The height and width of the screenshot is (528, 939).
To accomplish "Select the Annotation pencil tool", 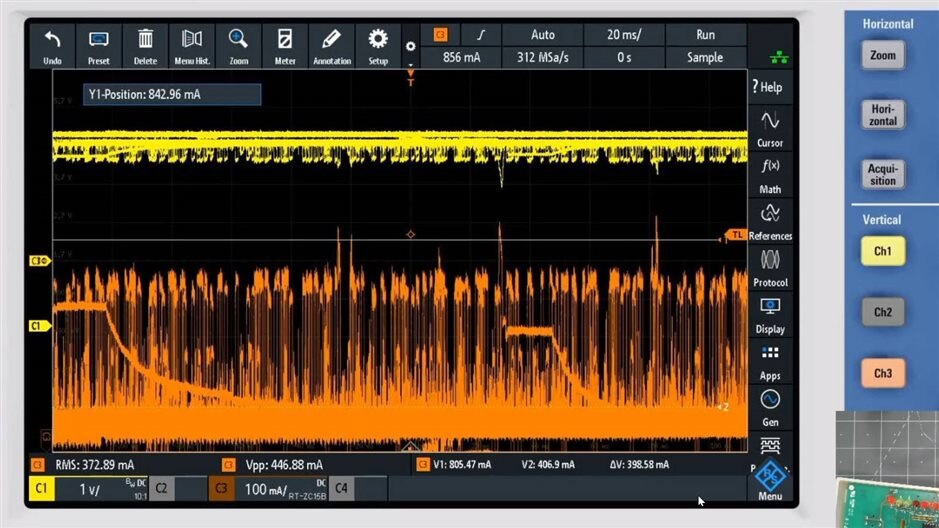I will point(331,41).
